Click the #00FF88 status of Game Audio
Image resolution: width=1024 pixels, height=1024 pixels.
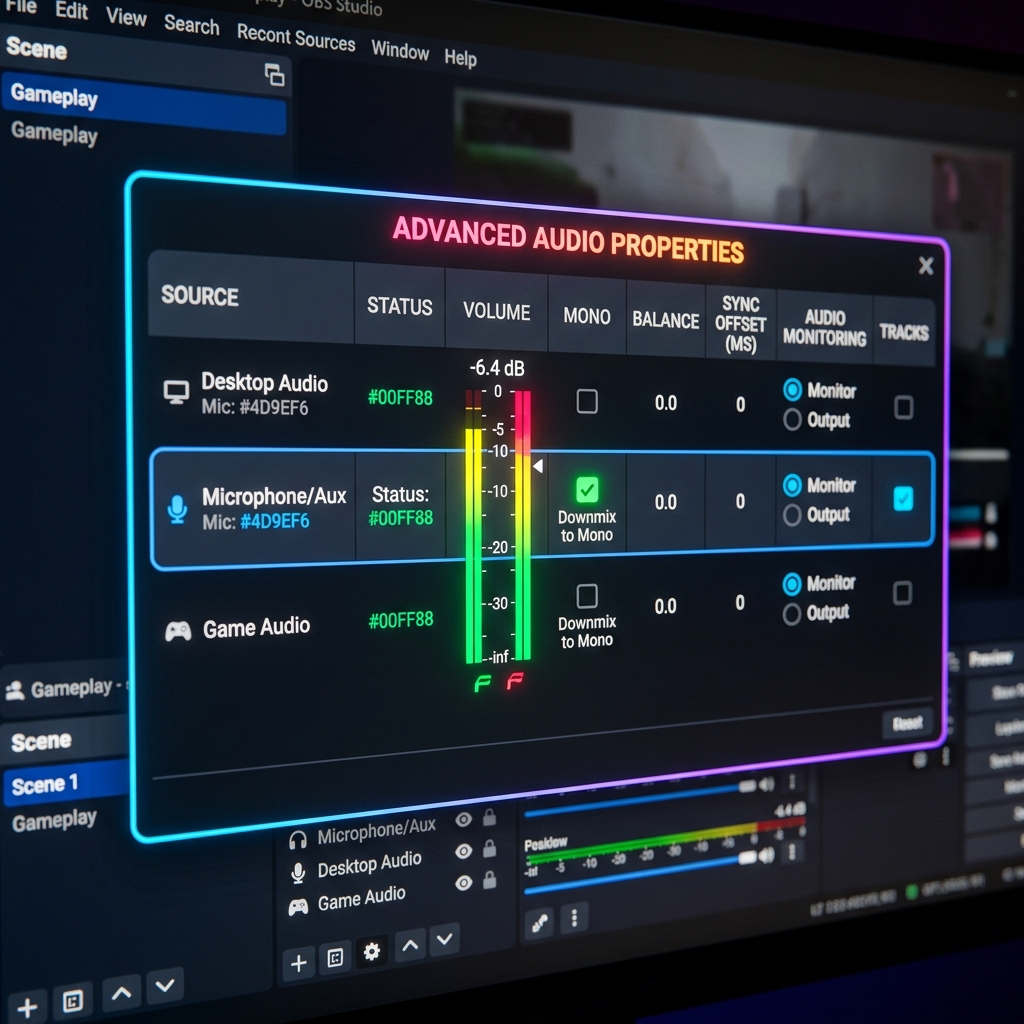tap(400, 620)
